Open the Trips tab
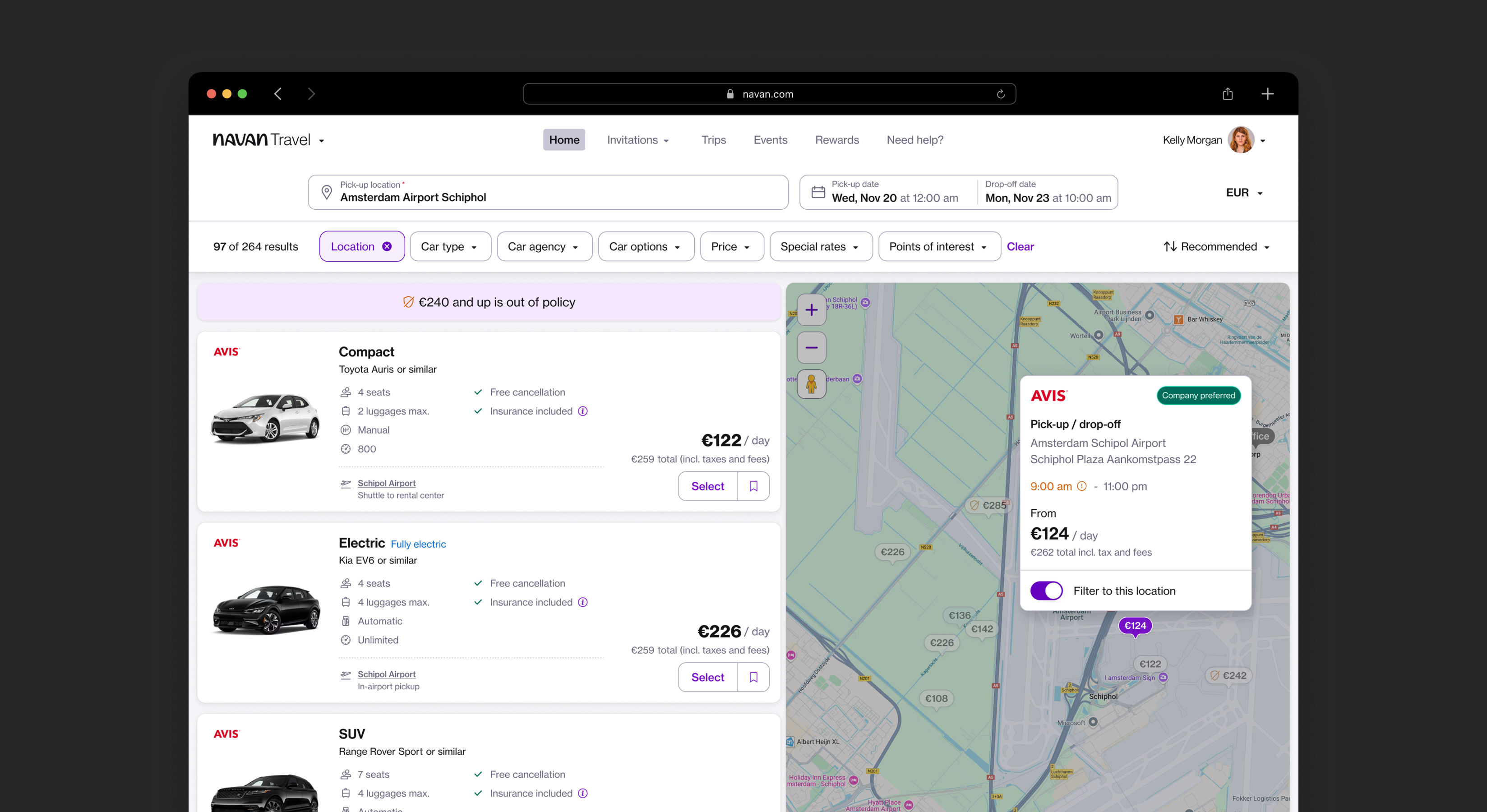Viewport: 1487px width, 812px height. 713,140
